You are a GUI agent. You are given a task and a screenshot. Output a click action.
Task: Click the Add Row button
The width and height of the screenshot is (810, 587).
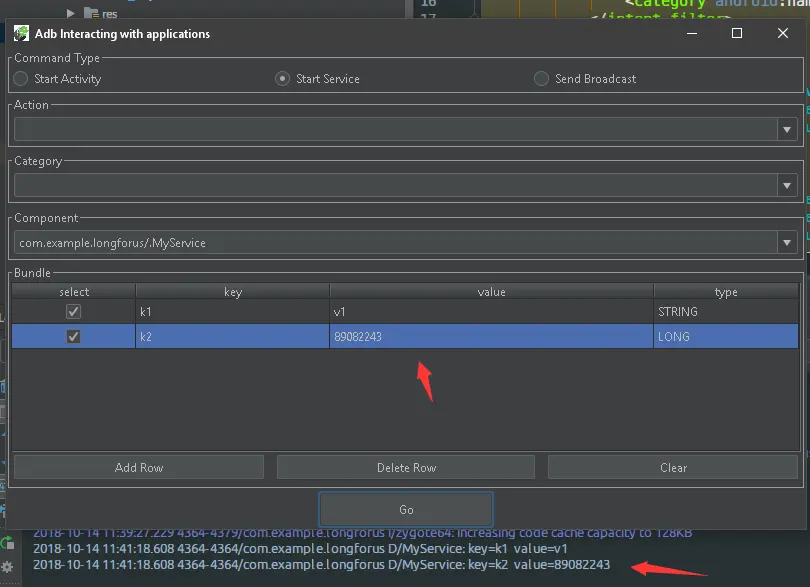click(139, 467)
